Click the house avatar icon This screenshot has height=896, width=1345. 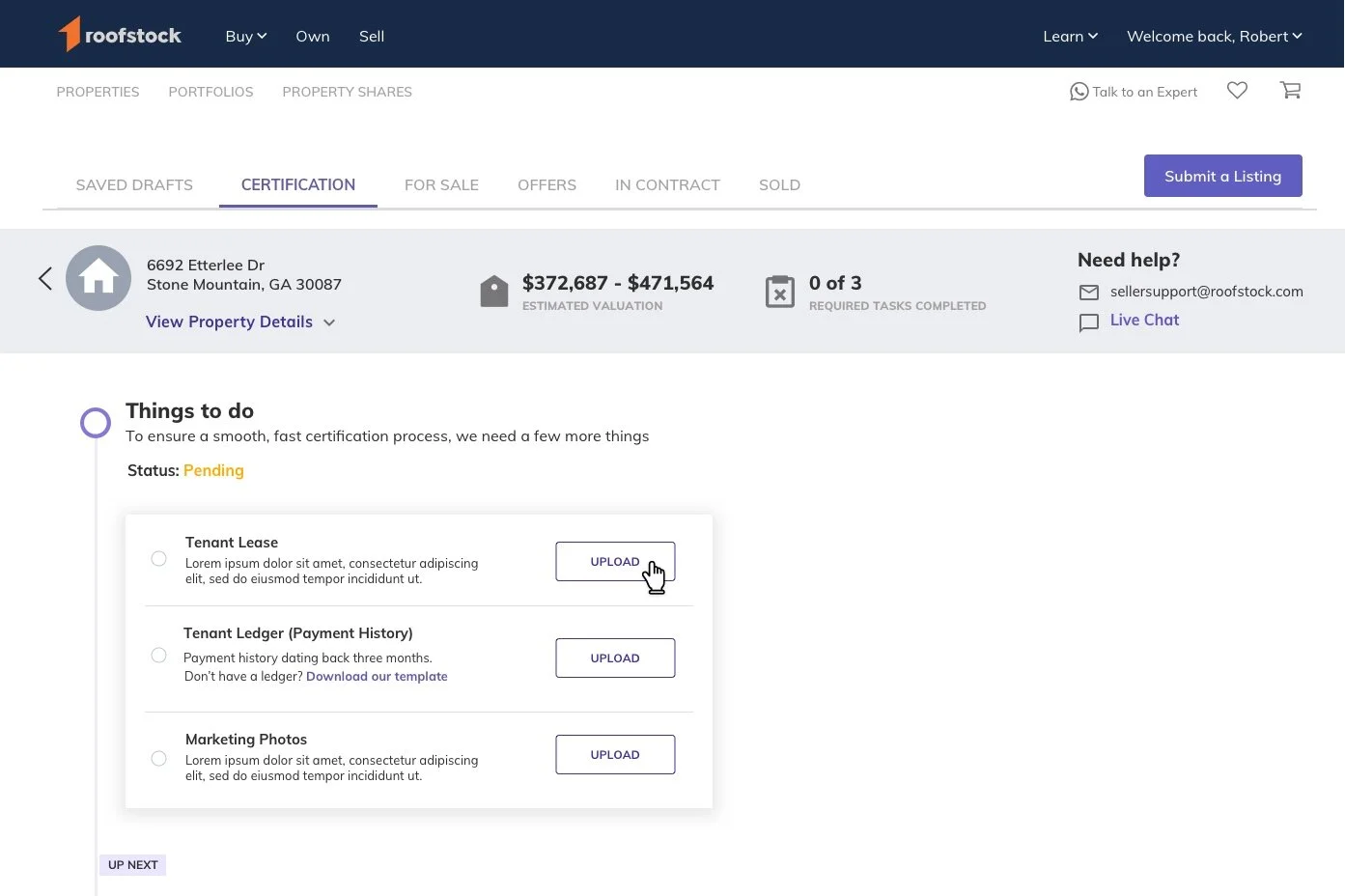[x=98, y=278]
